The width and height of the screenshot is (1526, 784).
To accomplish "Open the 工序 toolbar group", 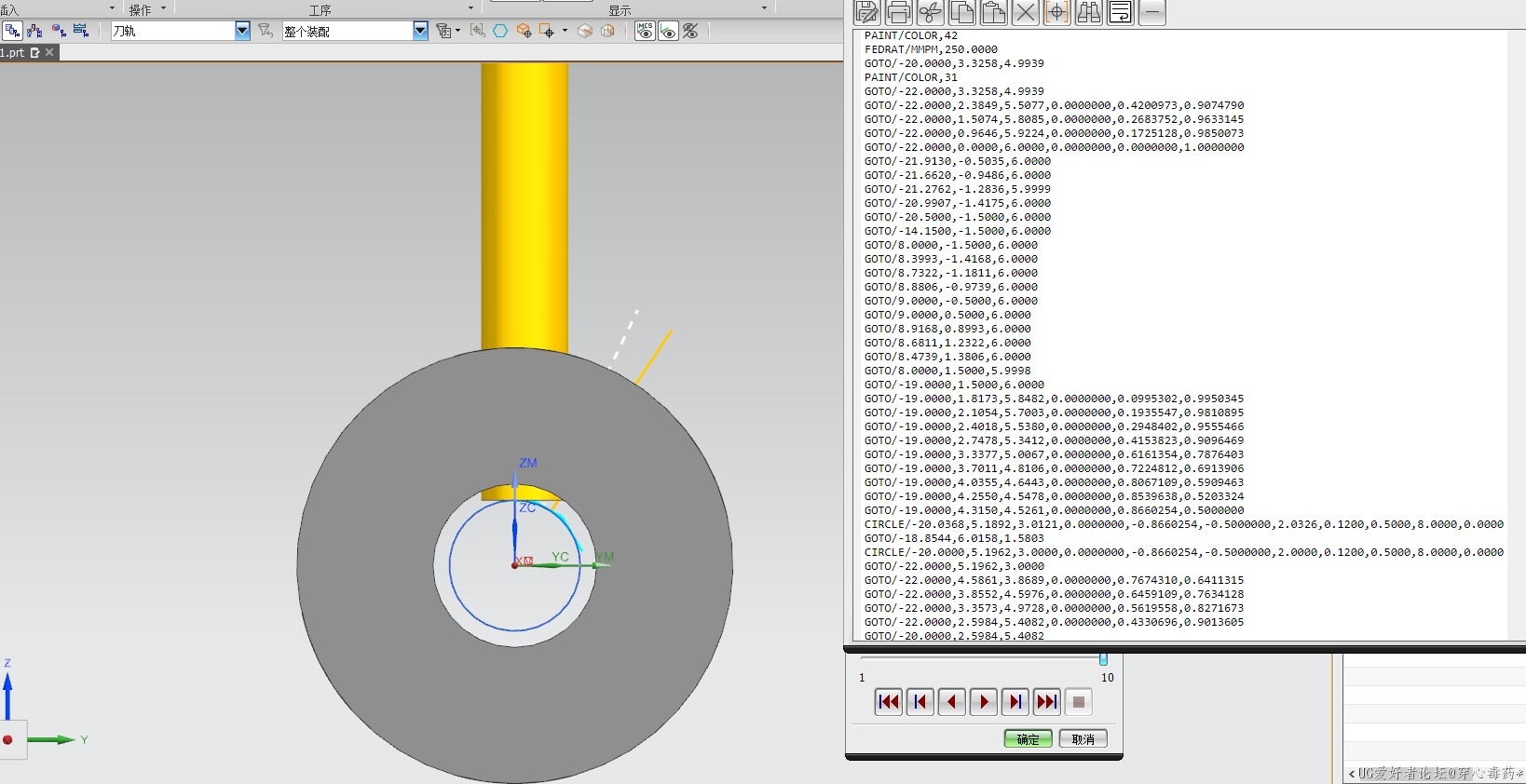I will point(320,10).
